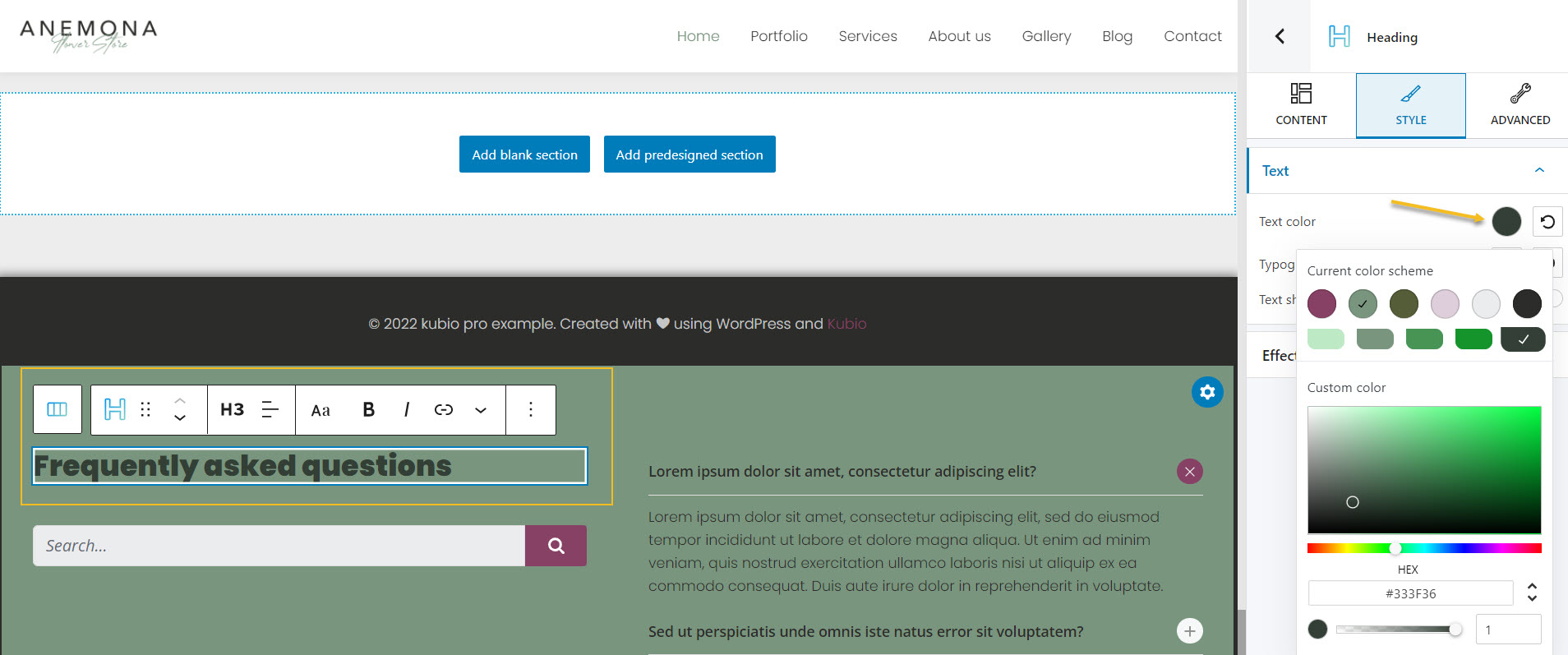Toggle color format with HEX stepper arrows
Screen dimensions: 1568x655
coord(1532,593)
